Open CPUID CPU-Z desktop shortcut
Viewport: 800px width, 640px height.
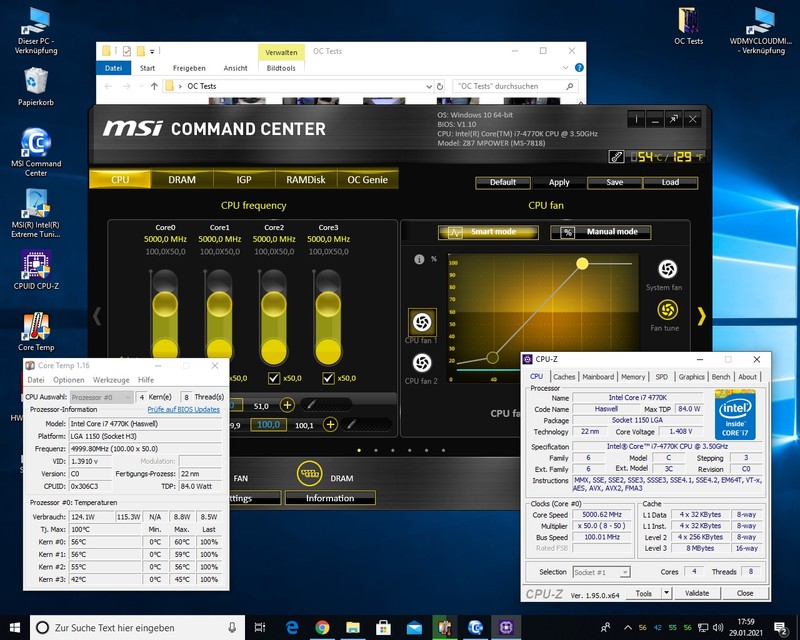click(x=36, y=270)
